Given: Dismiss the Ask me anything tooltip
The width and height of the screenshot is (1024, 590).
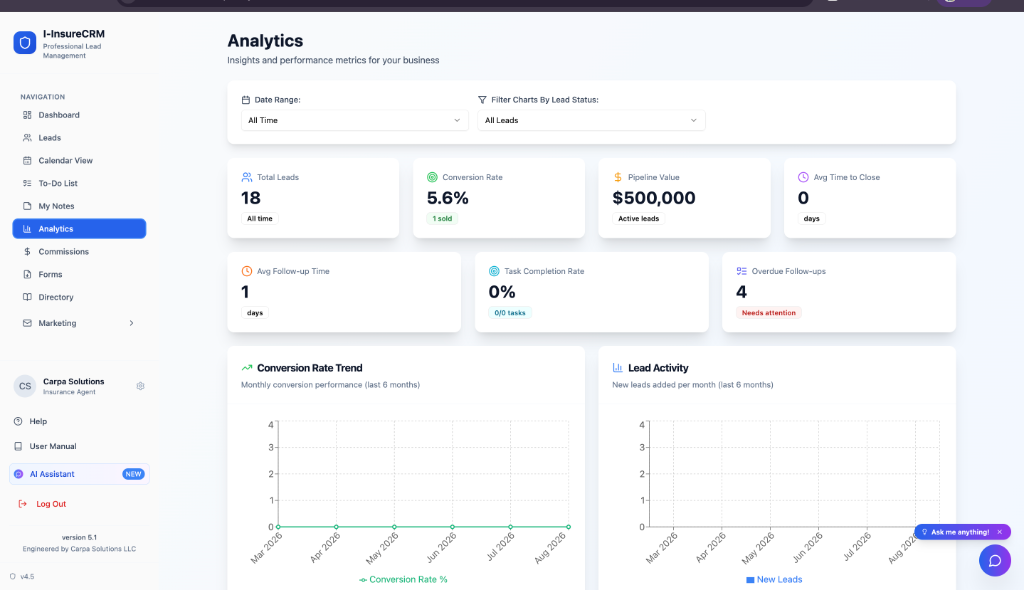Looking at the screenshot, I should (x=1000, y=532).
